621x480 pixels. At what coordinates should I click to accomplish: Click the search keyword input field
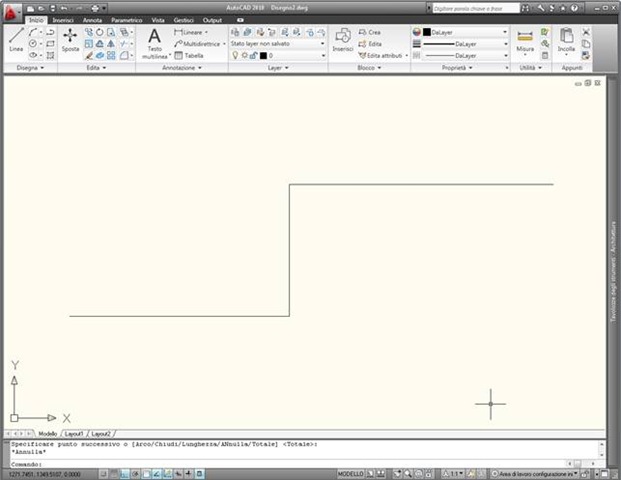pos(476,8)
